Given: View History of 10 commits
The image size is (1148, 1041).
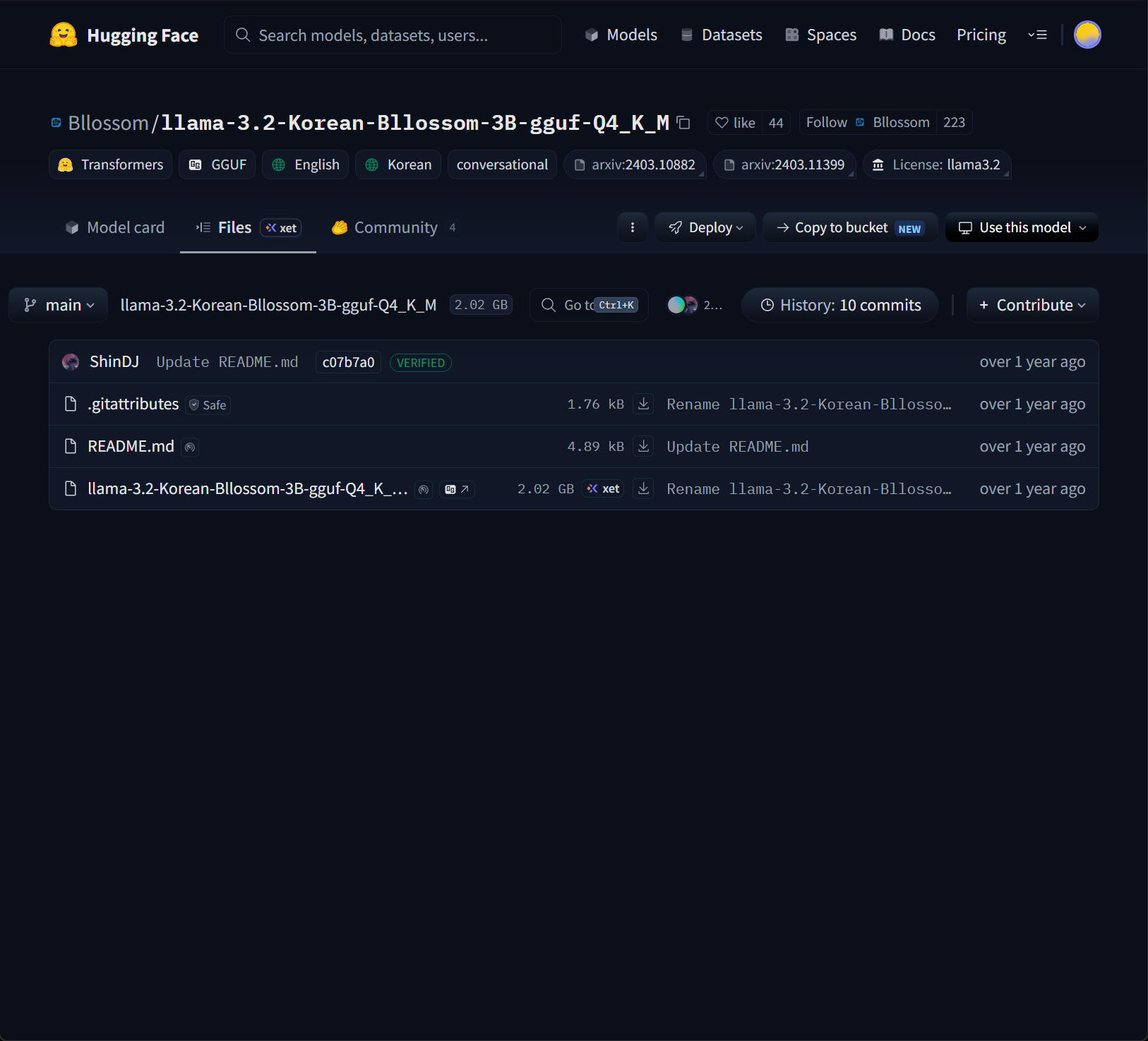Looking at the screenshot, I should 840,305.
